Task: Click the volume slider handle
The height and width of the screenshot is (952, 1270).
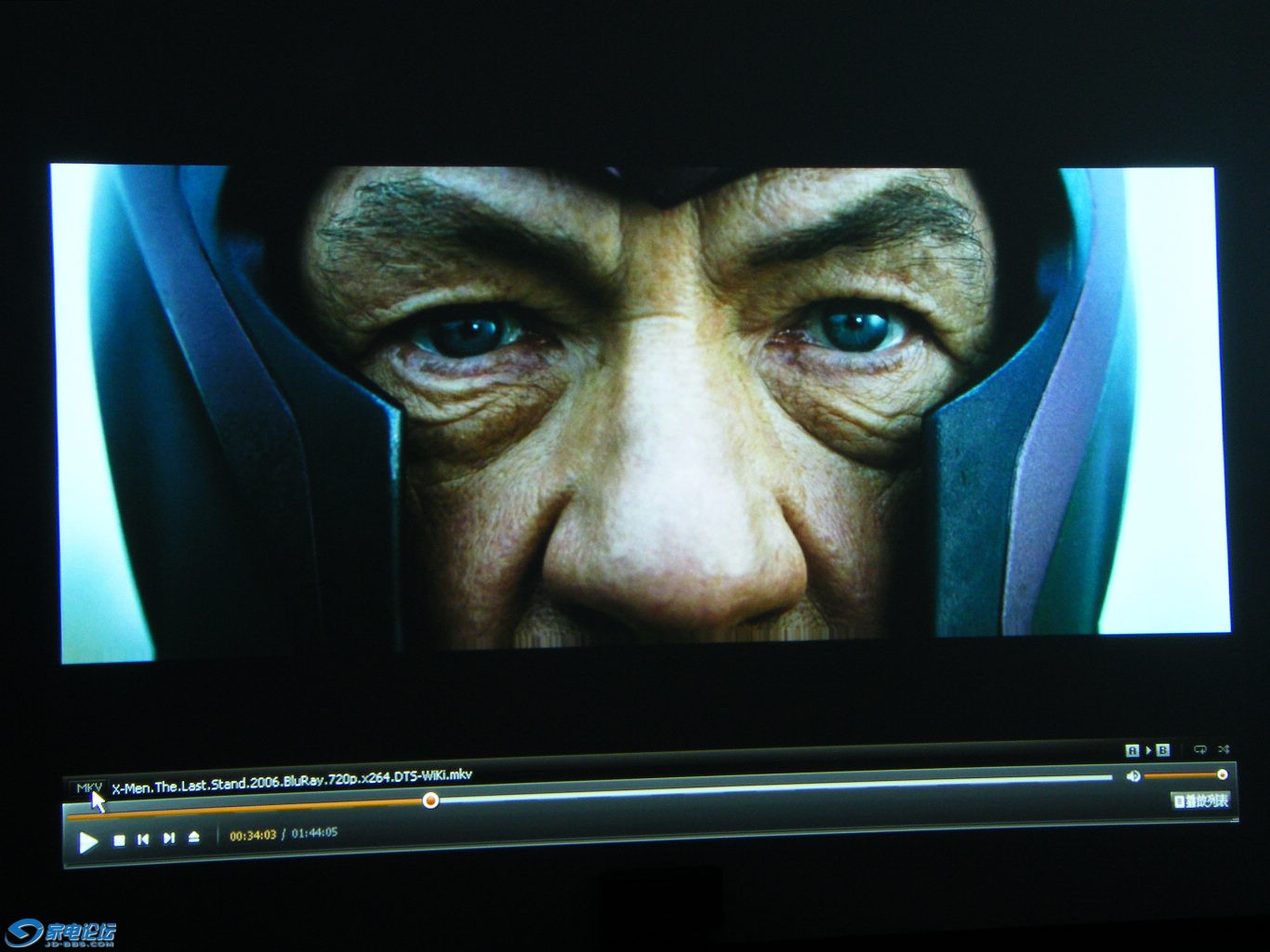Action: coord(1222,774)
